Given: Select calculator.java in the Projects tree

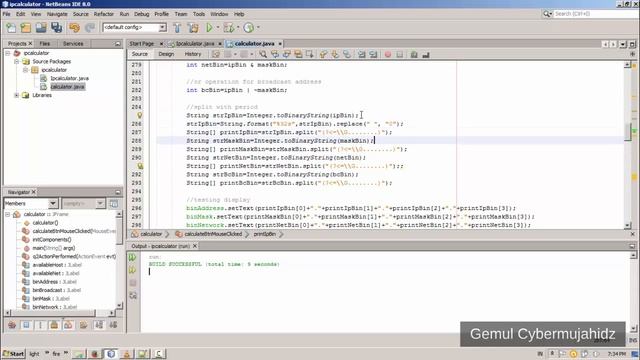Looking at the screenshot, I should click(x=67, y=87).
